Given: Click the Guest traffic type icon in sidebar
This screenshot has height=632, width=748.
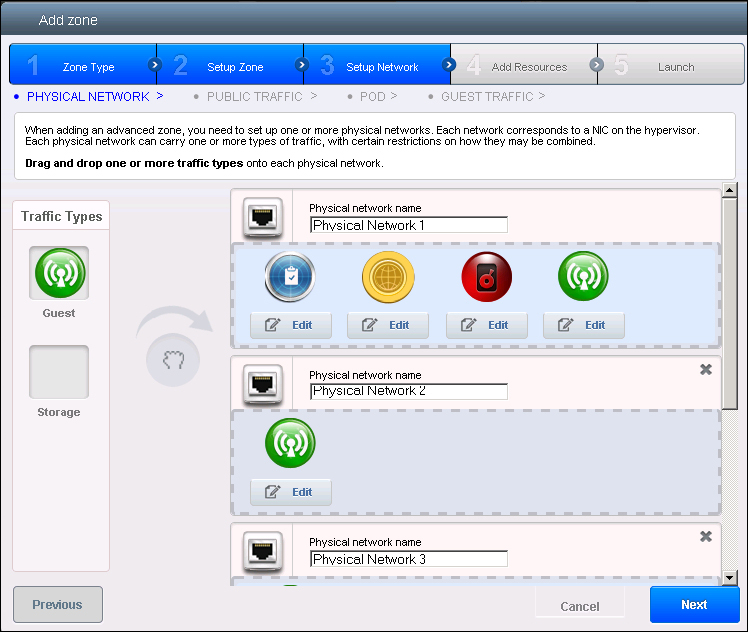Looking at the screenshot, I should [x=59, y=273].
